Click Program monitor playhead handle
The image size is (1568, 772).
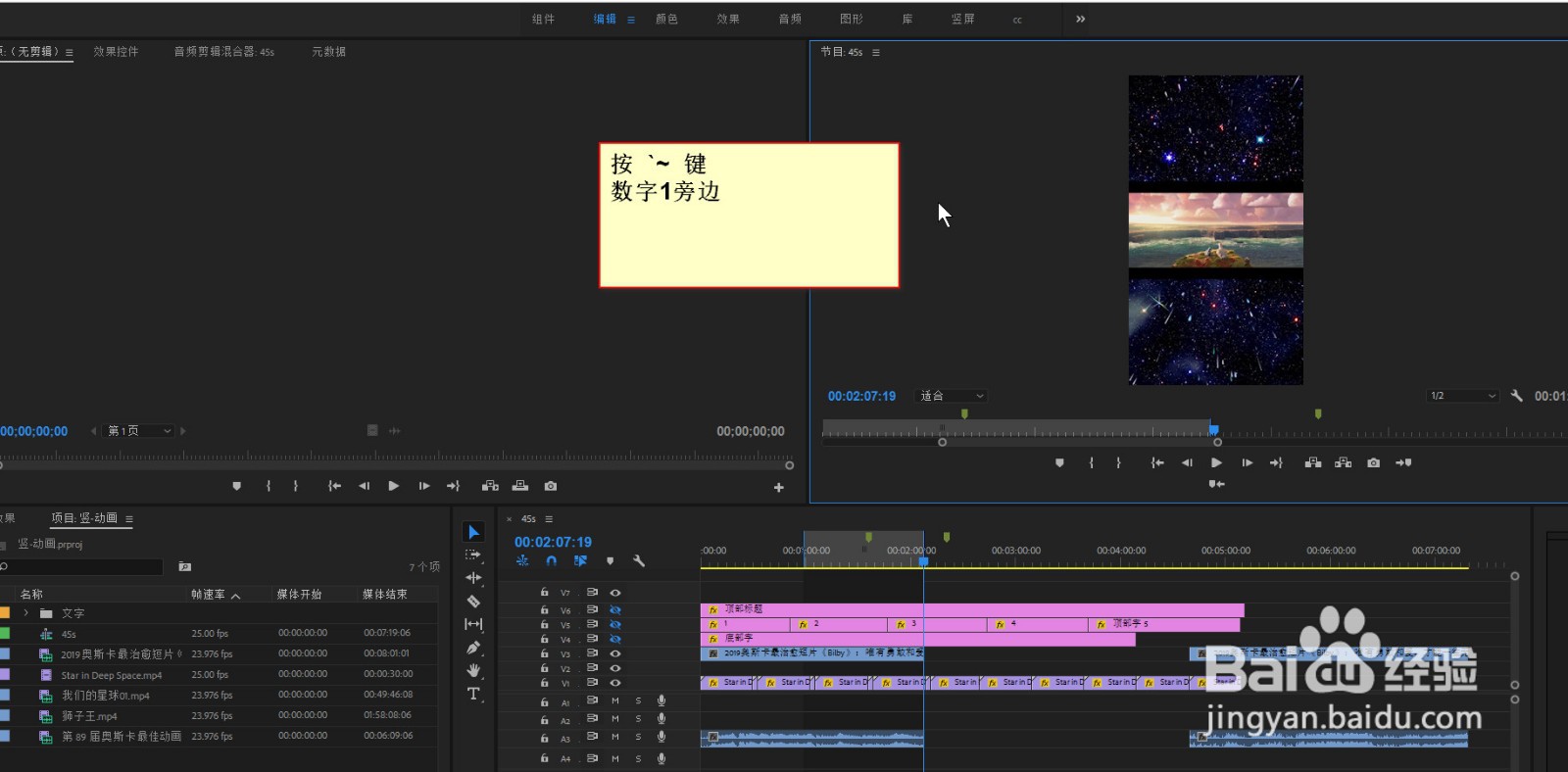(x=1214, y=429)
